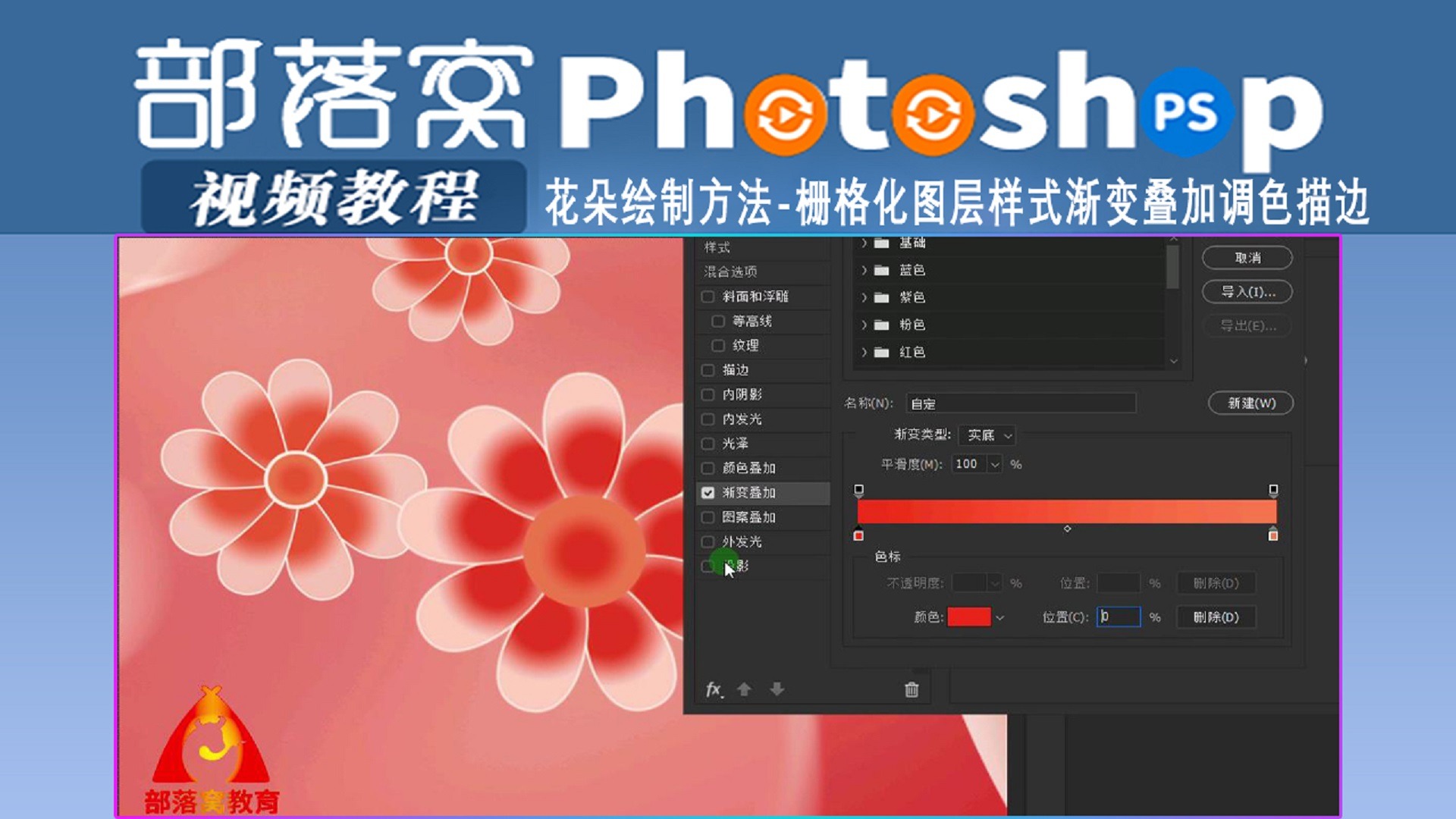Enable 纹理 checkbox
Screen dimensions: 1456x819
click(717, 346)
